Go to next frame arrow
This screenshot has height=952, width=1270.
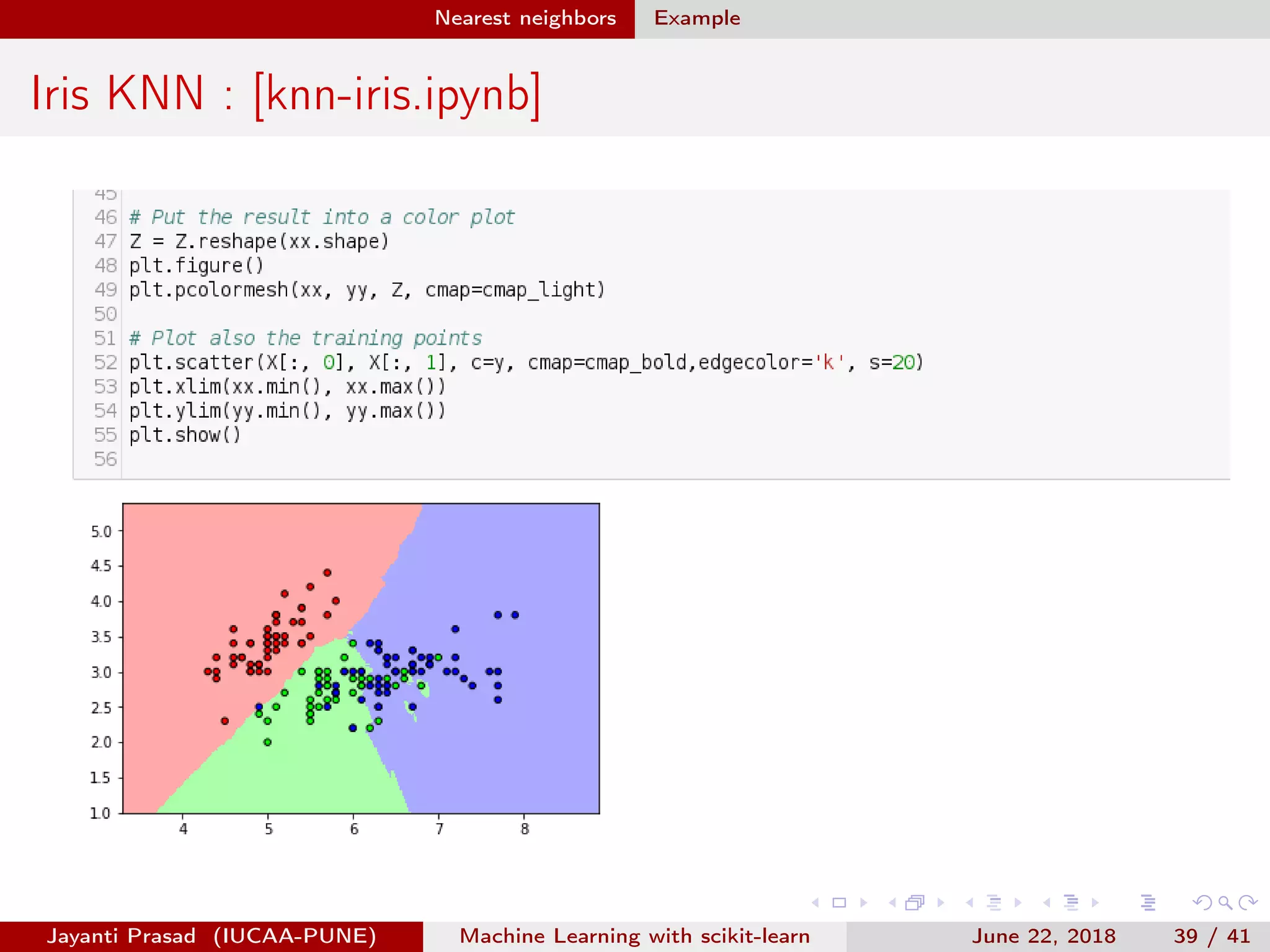[x=941, y=903]
